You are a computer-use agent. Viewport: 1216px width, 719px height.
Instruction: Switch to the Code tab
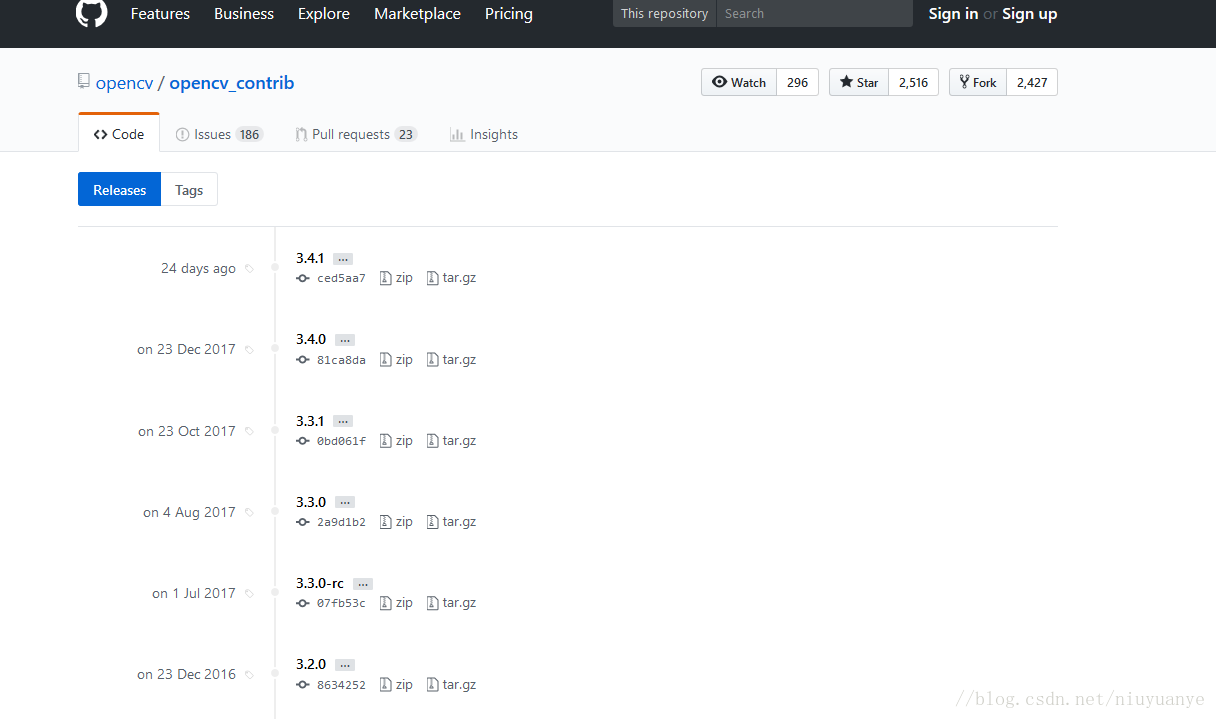pyautogui.click(x=119, y=133)
